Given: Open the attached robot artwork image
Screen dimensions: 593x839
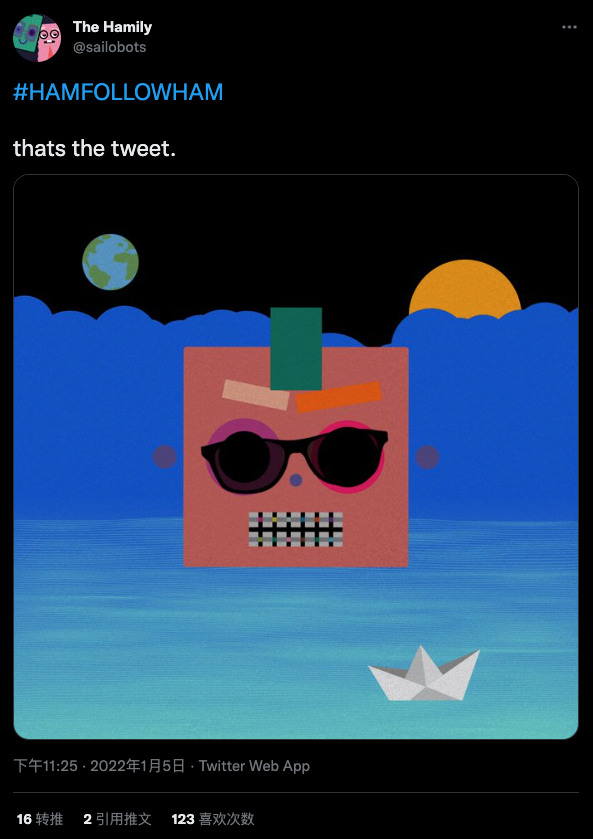Looking at the screenshot, I should click(296, 456).
